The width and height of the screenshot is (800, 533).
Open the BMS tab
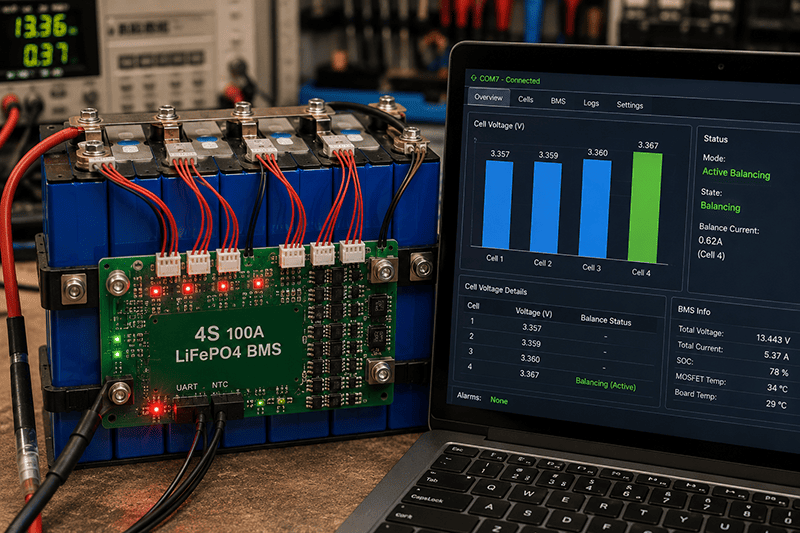pyautogui.click(x=558, y=101)
